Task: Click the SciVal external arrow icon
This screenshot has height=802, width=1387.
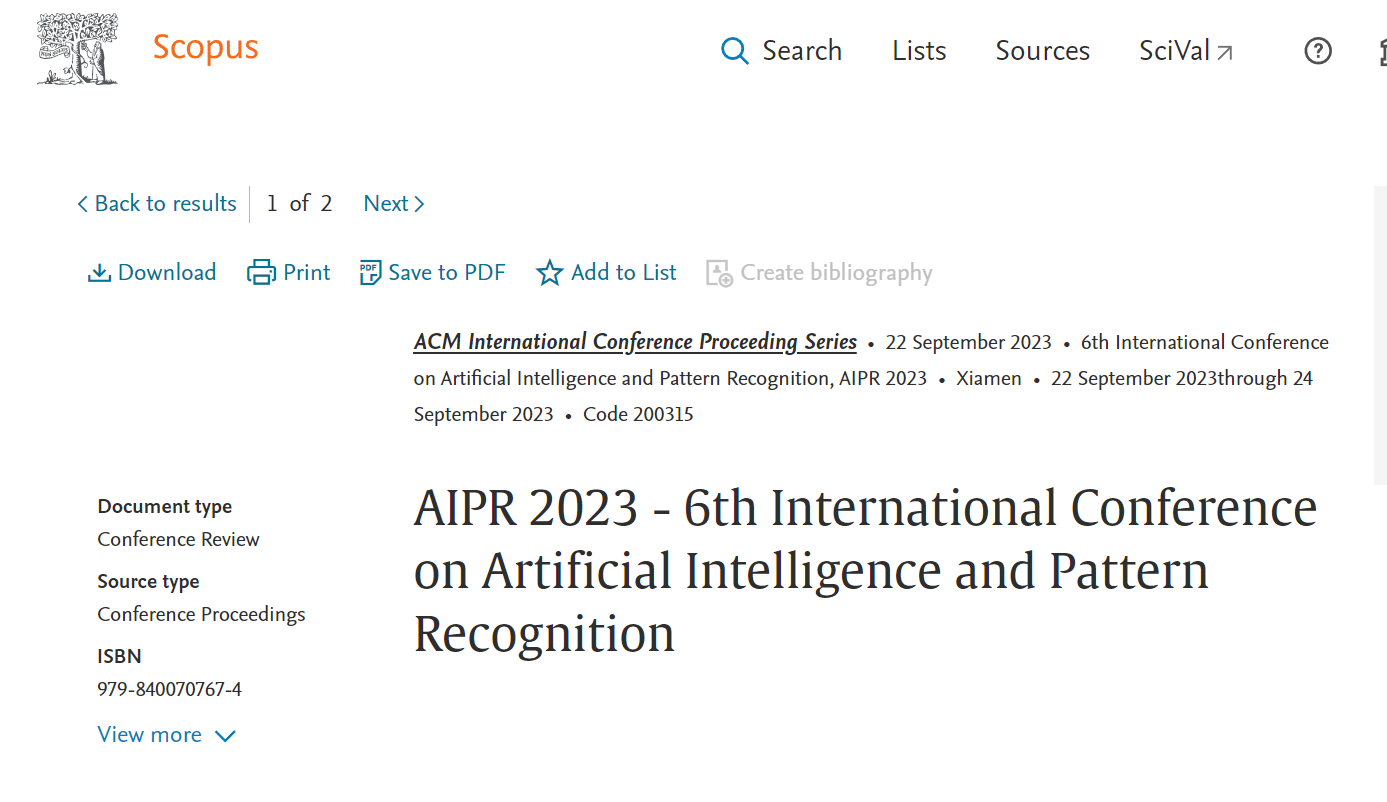Action: tap(1224, 53)
